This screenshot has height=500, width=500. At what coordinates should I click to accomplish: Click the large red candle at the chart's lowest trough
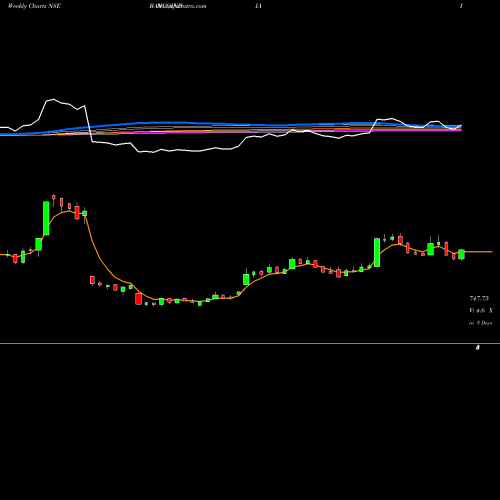click(x=138, y=299)
